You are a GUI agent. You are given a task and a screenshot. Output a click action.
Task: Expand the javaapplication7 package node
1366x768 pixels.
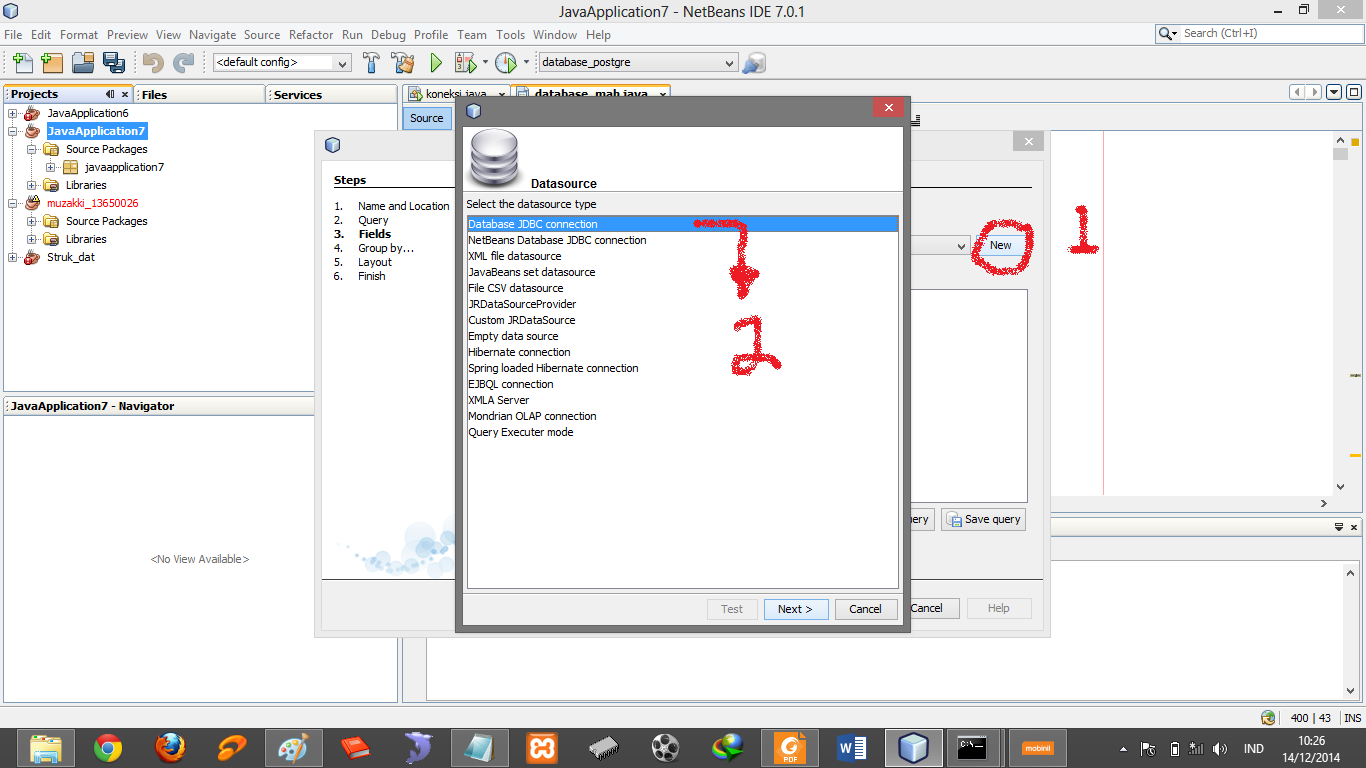(51, 167)
